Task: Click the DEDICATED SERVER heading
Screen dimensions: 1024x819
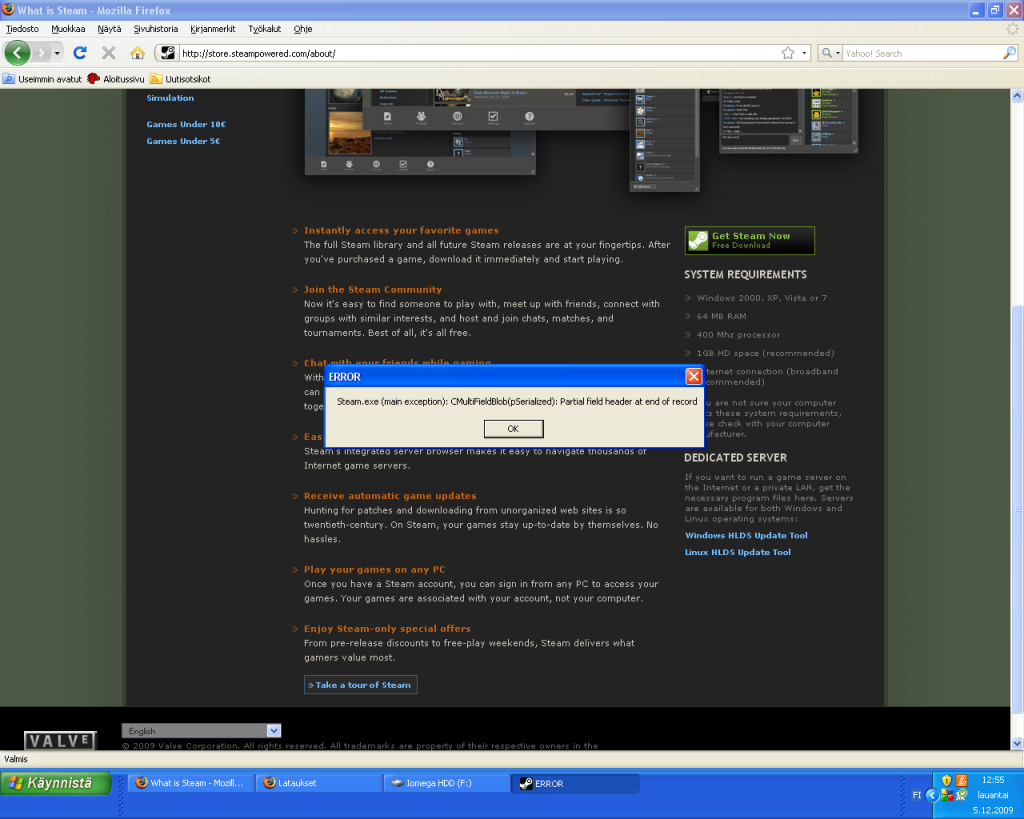Action: pyautogui.click(x=735, y=458)
